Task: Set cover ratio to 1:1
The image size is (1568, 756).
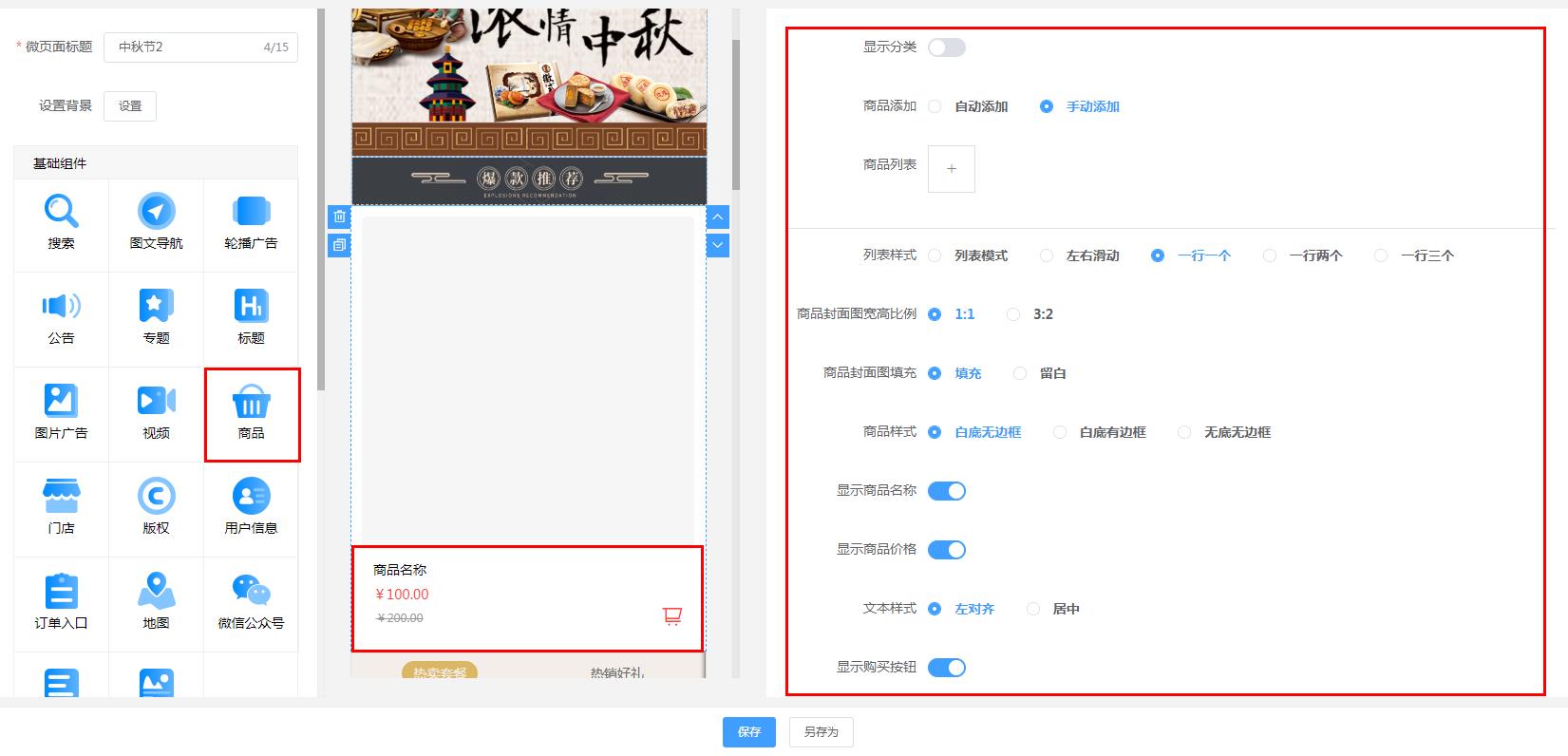Action: pos(952,314)
